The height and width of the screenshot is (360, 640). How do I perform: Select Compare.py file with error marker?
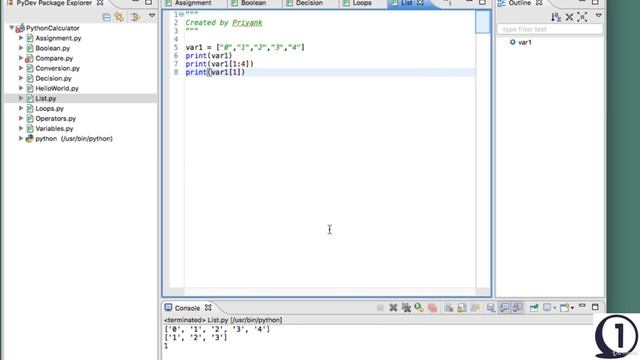coord(54,58)
